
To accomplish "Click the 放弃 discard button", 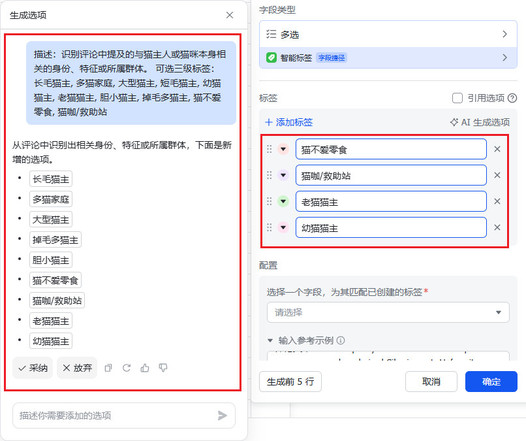I will click(x=77, y=368).
